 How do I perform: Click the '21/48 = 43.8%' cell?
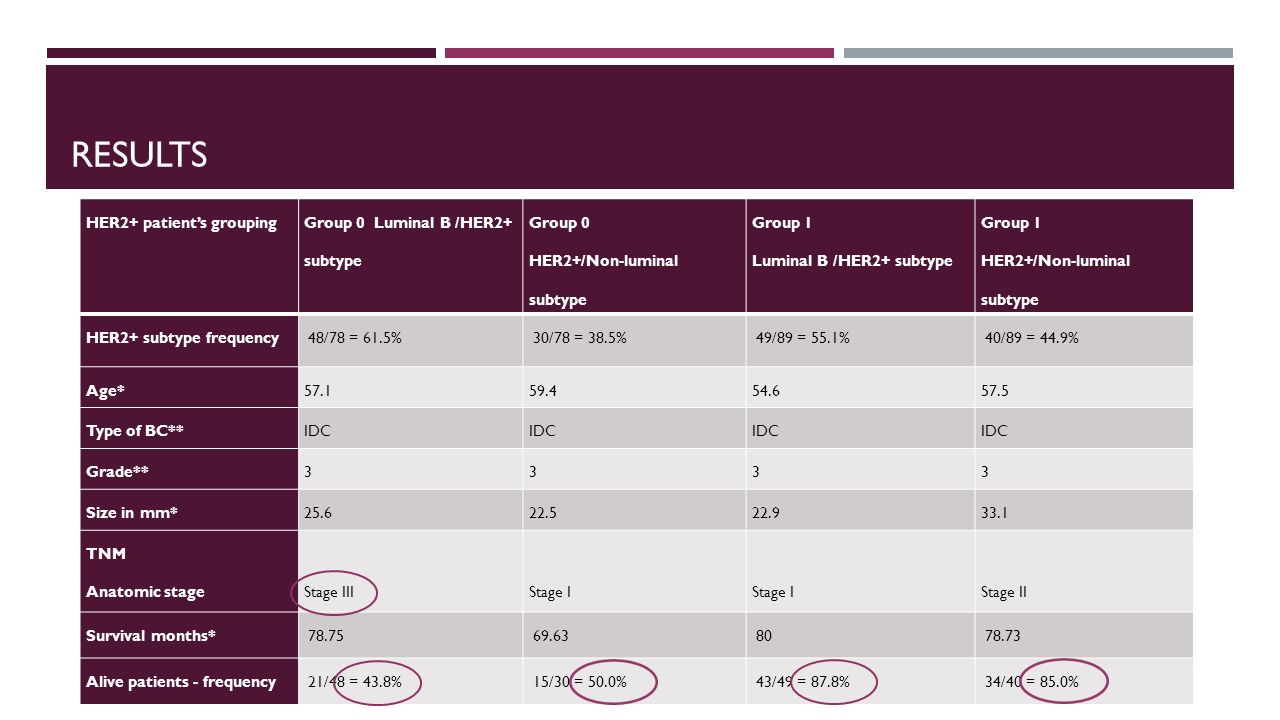(410, 681)
